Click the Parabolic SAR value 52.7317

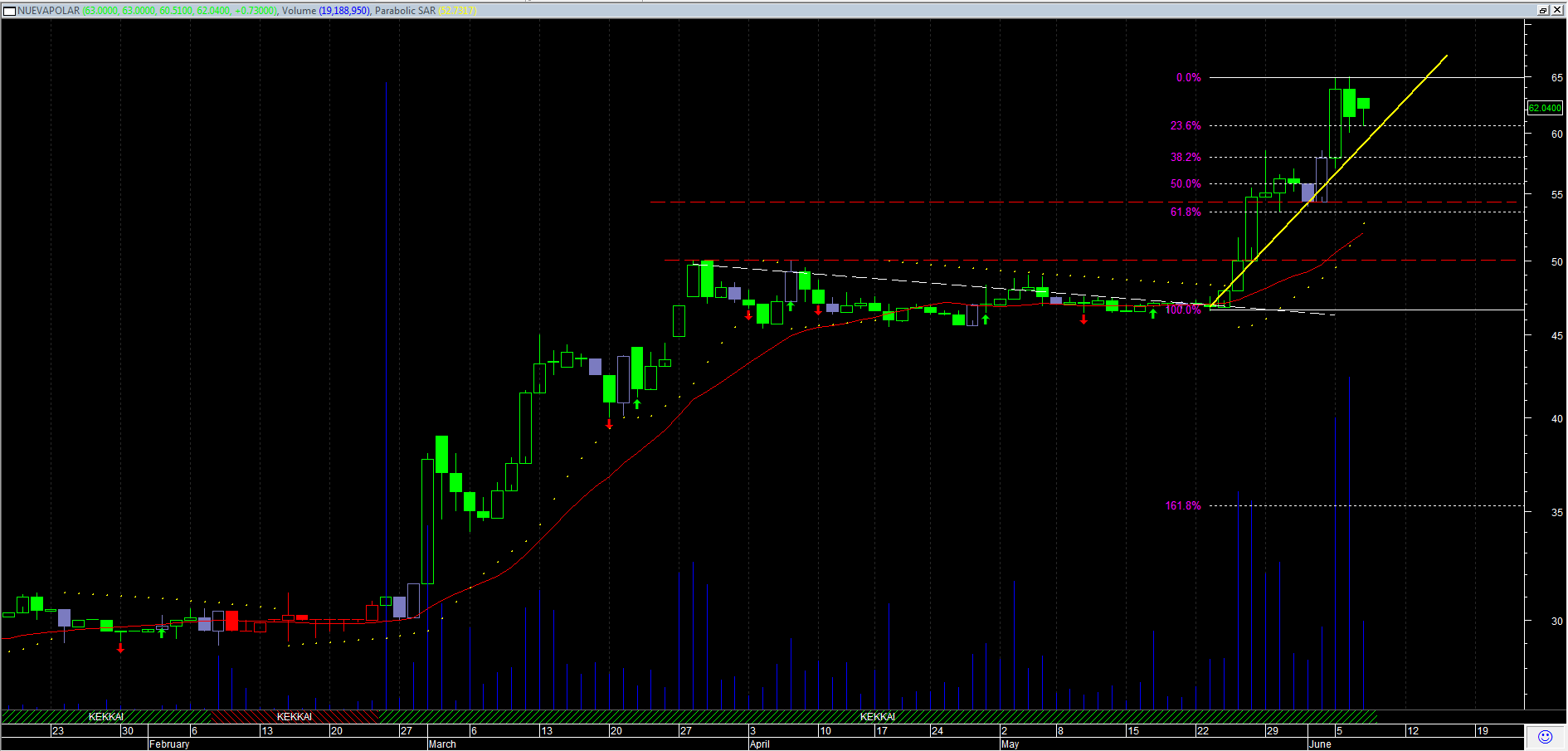pos(457,11)
